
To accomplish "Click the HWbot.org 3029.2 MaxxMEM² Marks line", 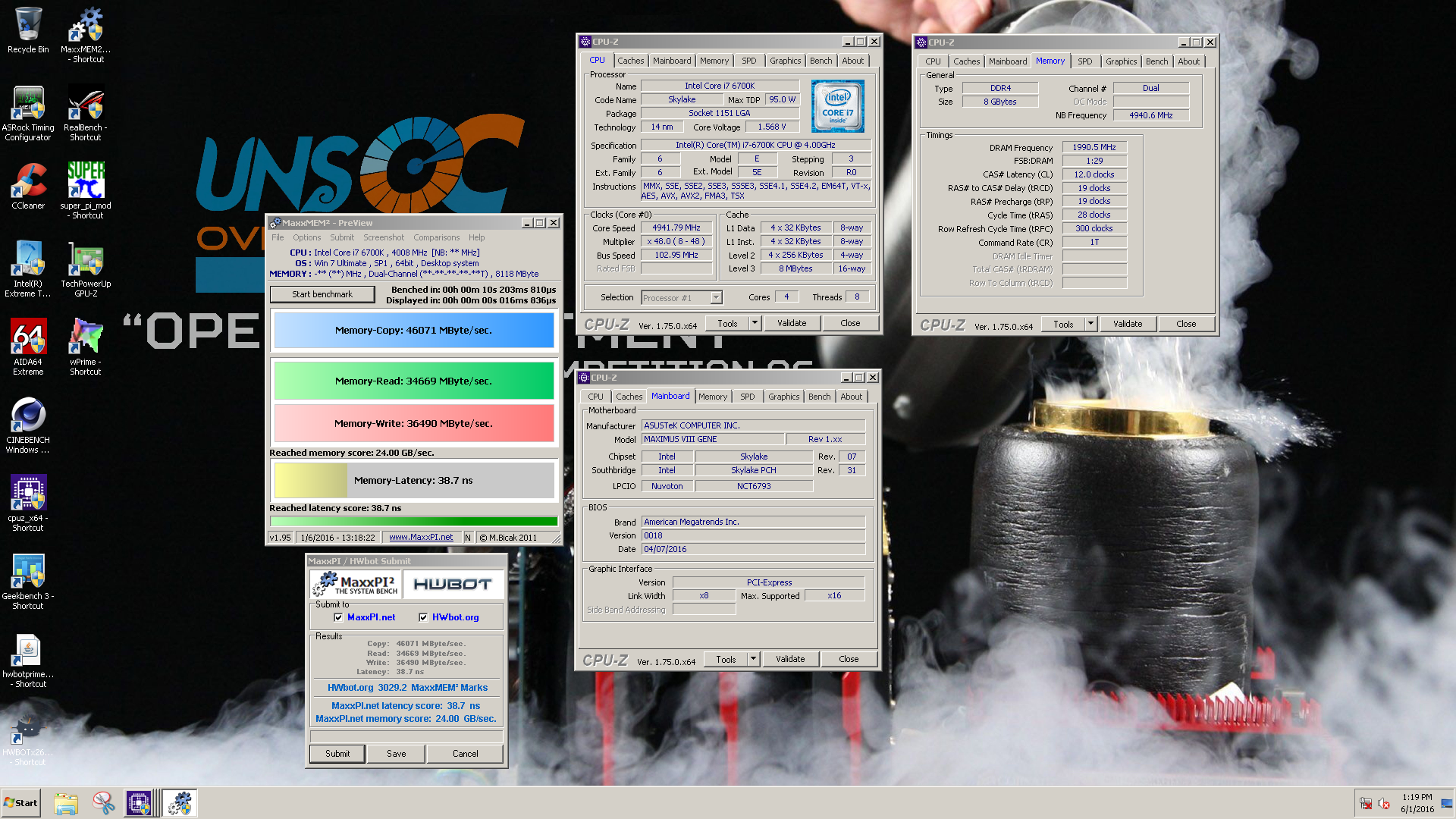I will (x=407, y=688).
